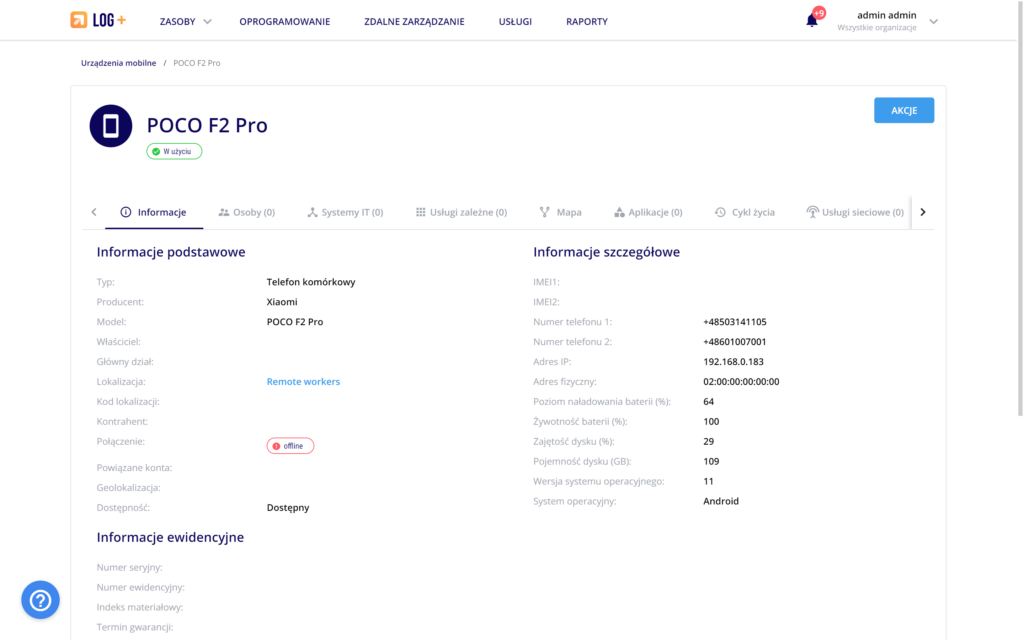Viewport: 1024px width, 640px height.
Task: Click the W użyciu status badge
Action: coord(174,152)
